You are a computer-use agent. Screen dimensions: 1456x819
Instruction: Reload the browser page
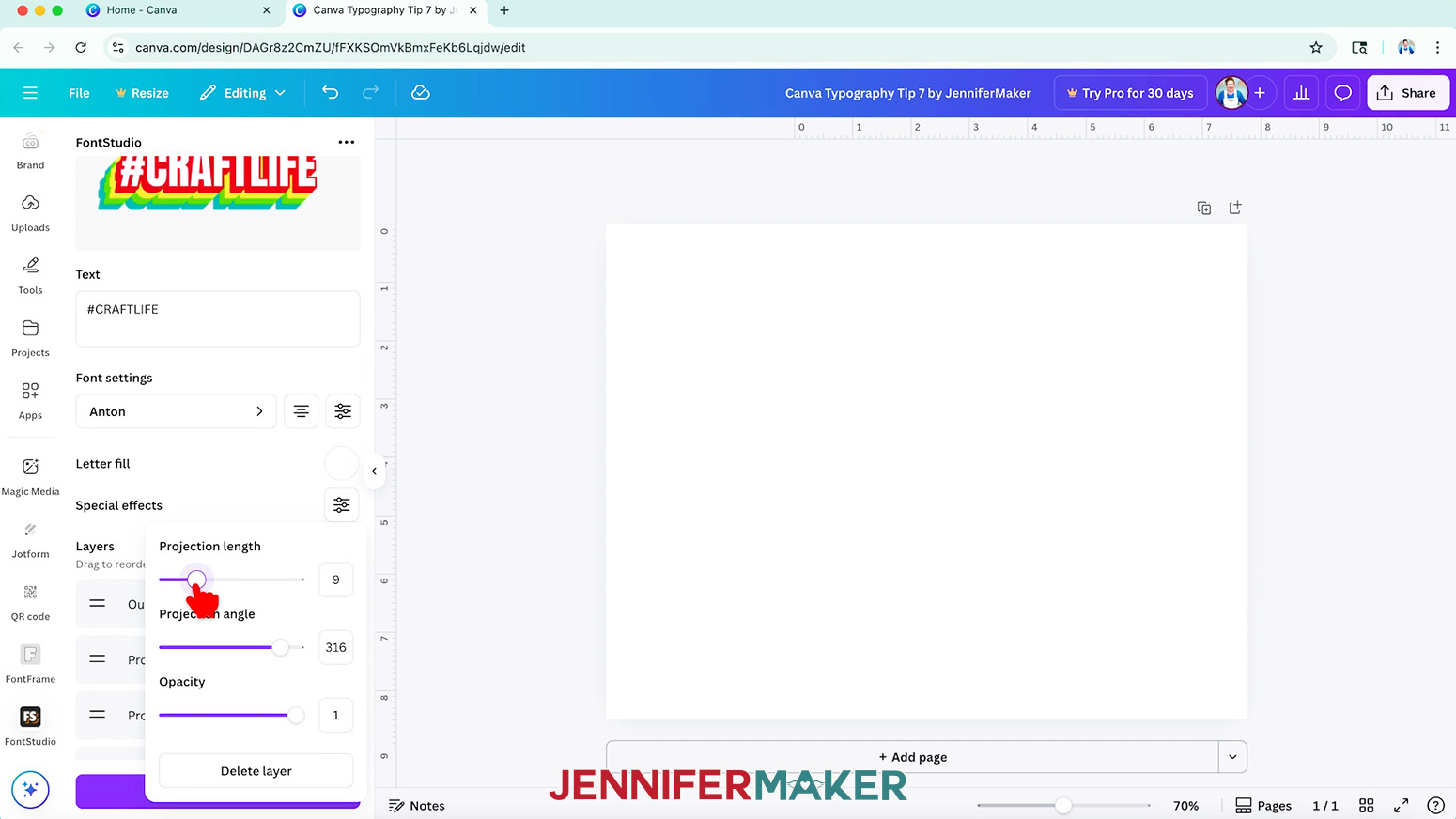(x=81, y=47)
